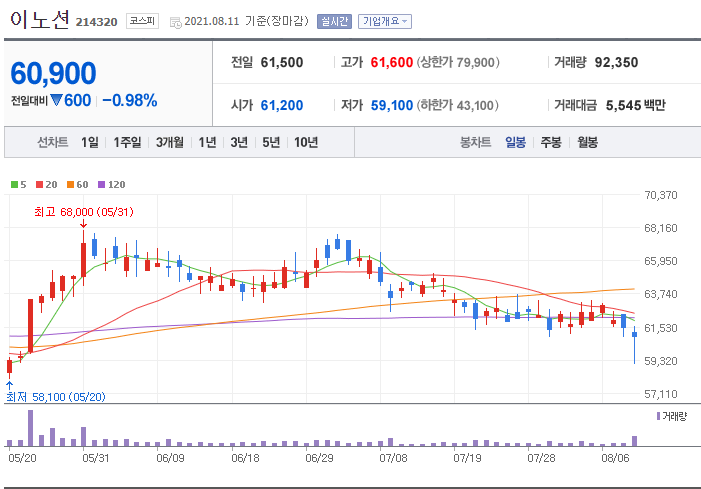Click the 2021.08.11 date text
701x489 pixels.
(211, 21)
